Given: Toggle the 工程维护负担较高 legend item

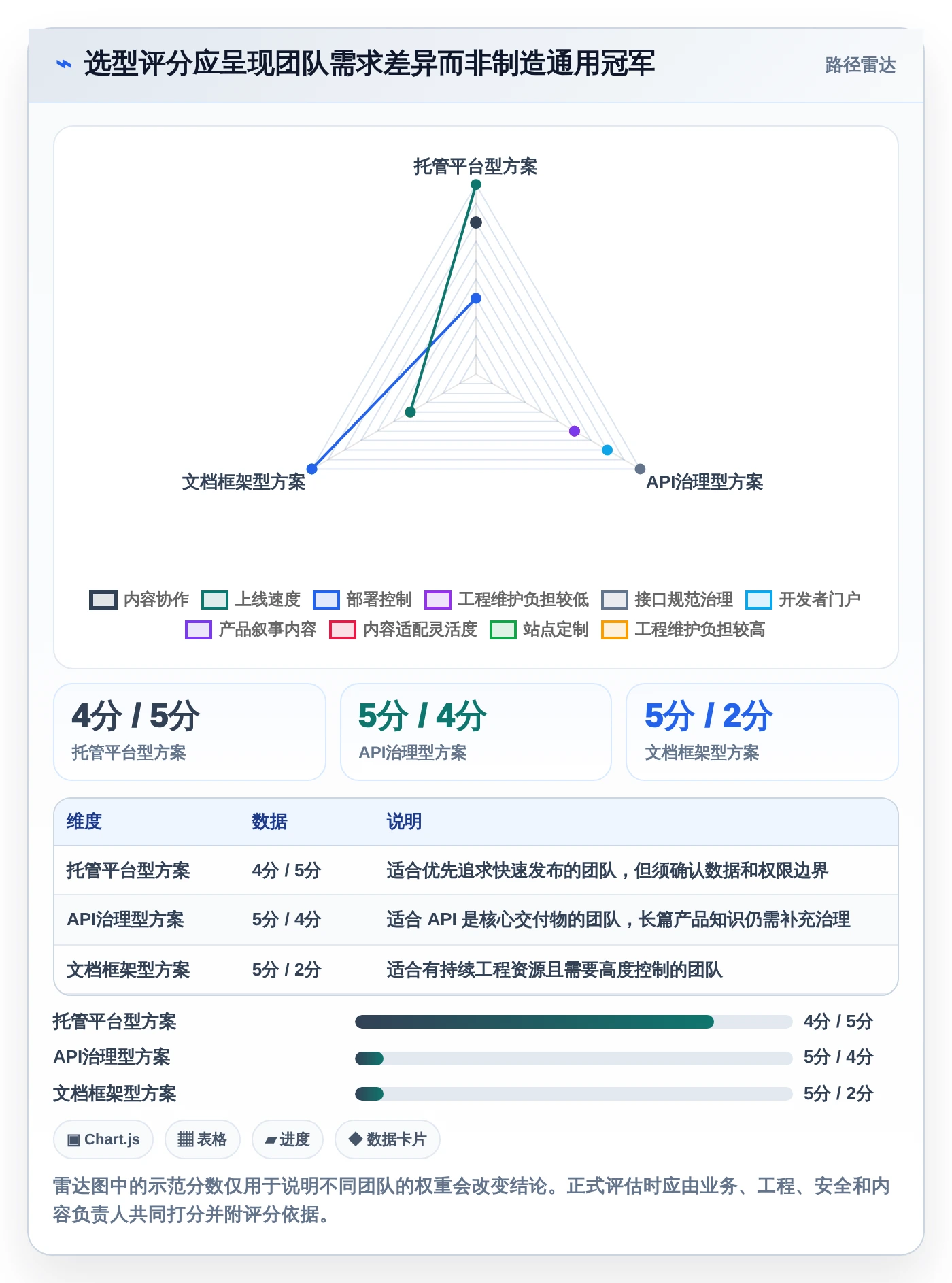Looking at the screenshot, I should click(x=683, y=629).
